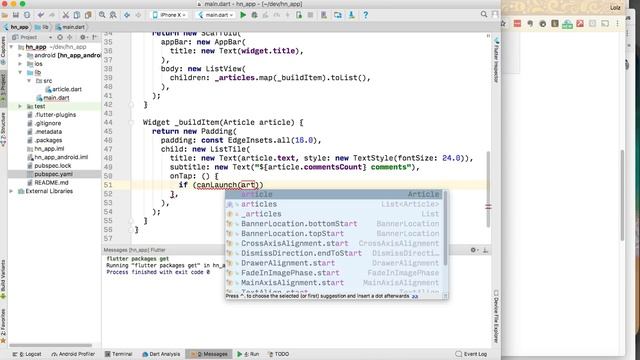
Task: Click the hn_app breadcrumb
Action: click(x=16, y=27)
